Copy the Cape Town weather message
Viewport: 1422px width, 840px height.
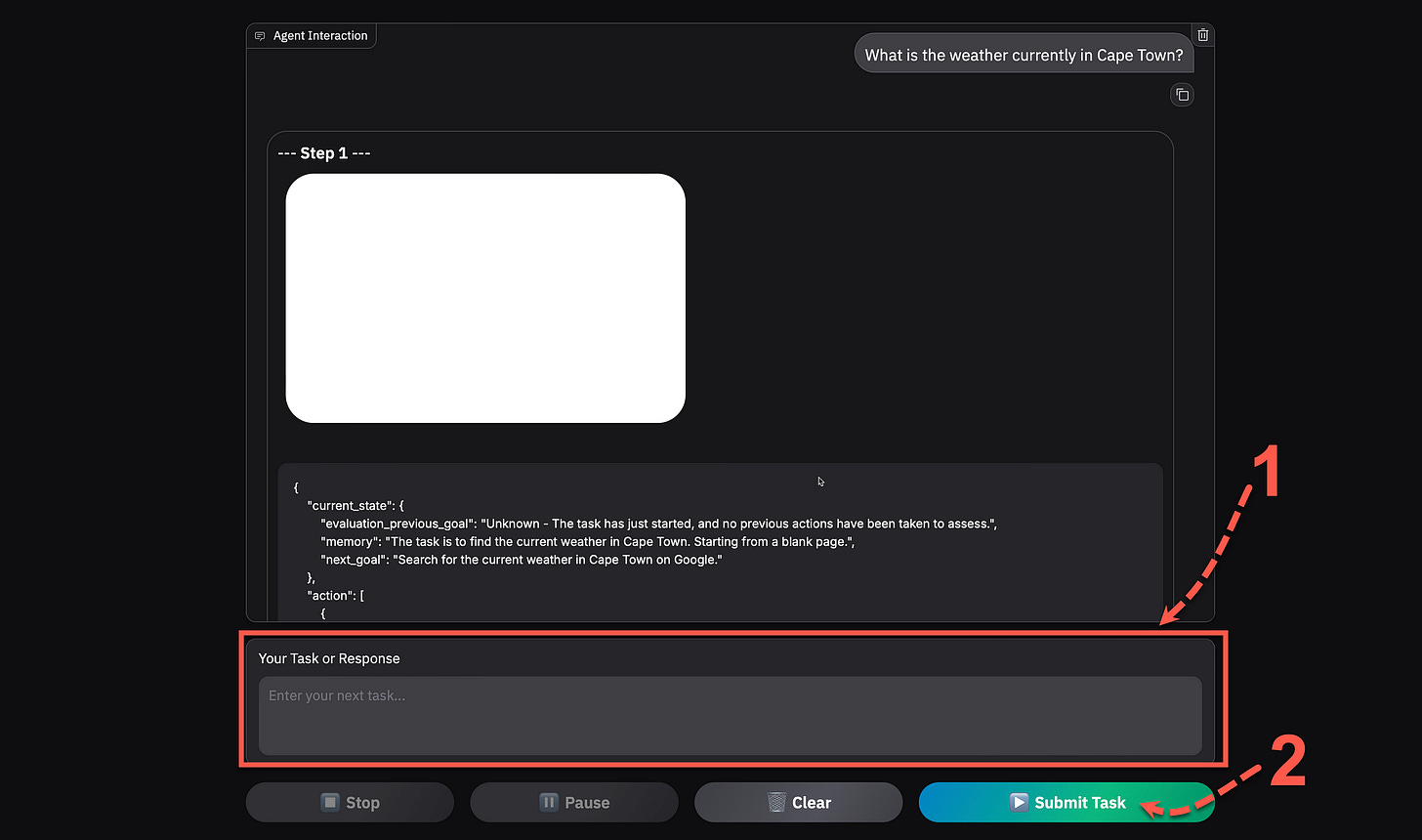(x=1182, y=95)
